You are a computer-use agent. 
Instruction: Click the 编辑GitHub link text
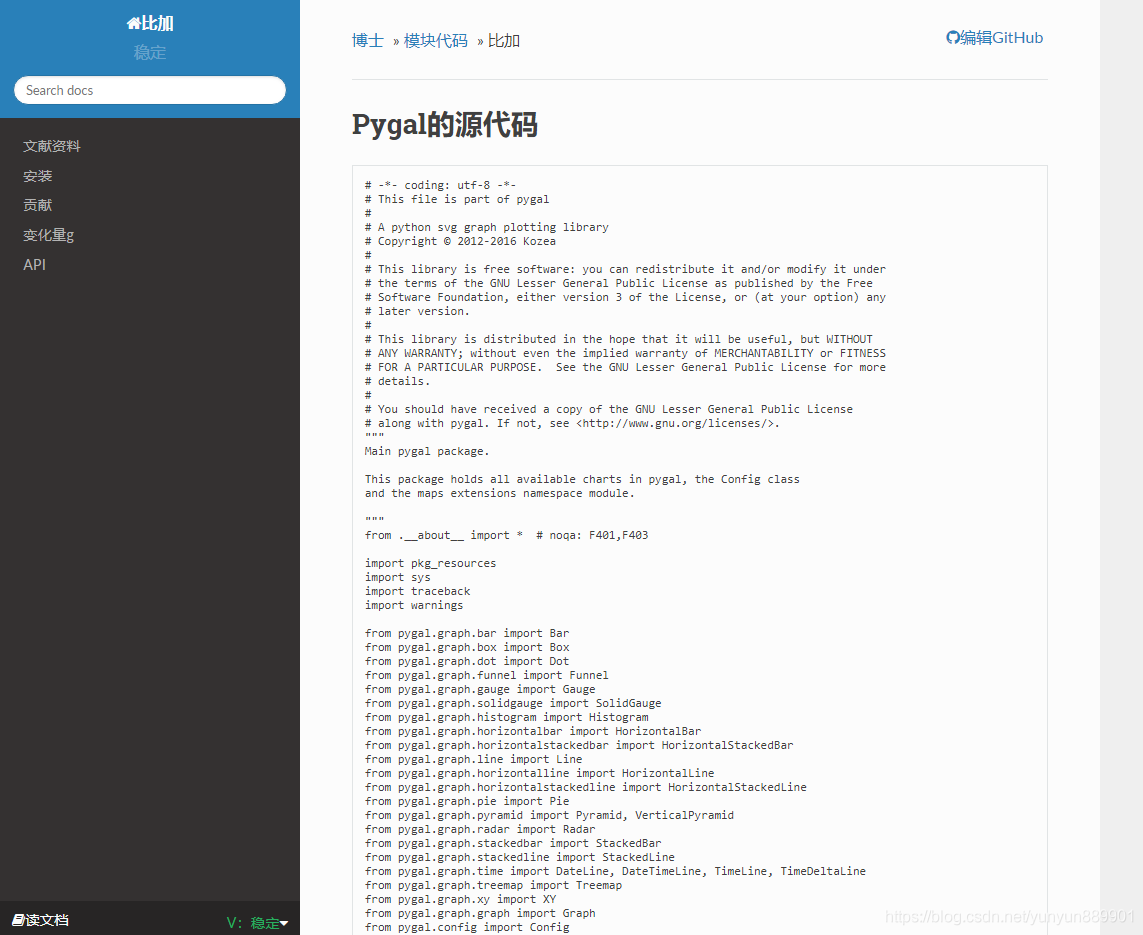(x=1002, y=38)
